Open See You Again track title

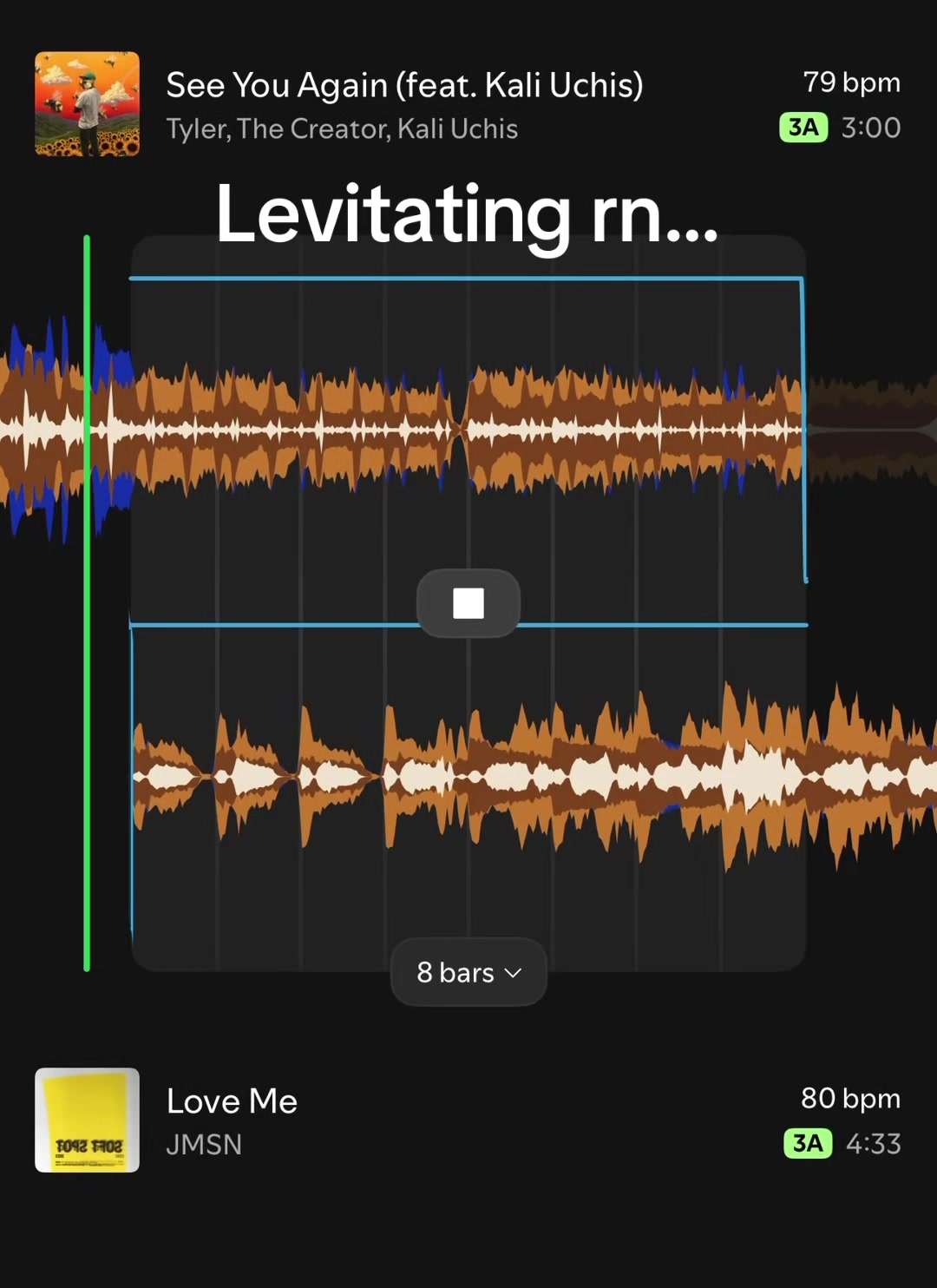pyautogui.click(x=404, y=85)
